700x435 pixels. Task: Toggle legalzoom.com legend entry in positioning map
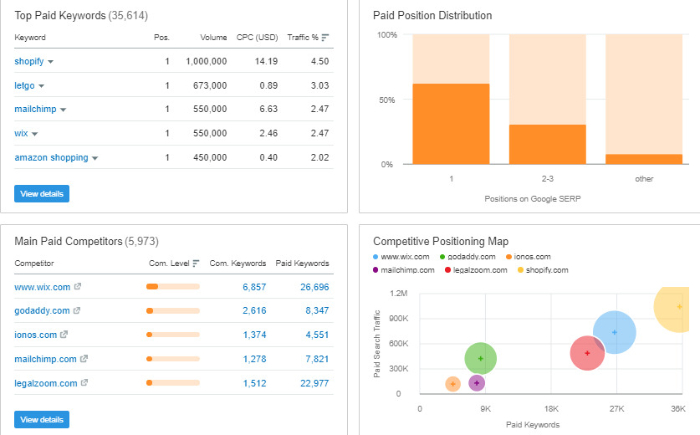[x=476, y=270]
